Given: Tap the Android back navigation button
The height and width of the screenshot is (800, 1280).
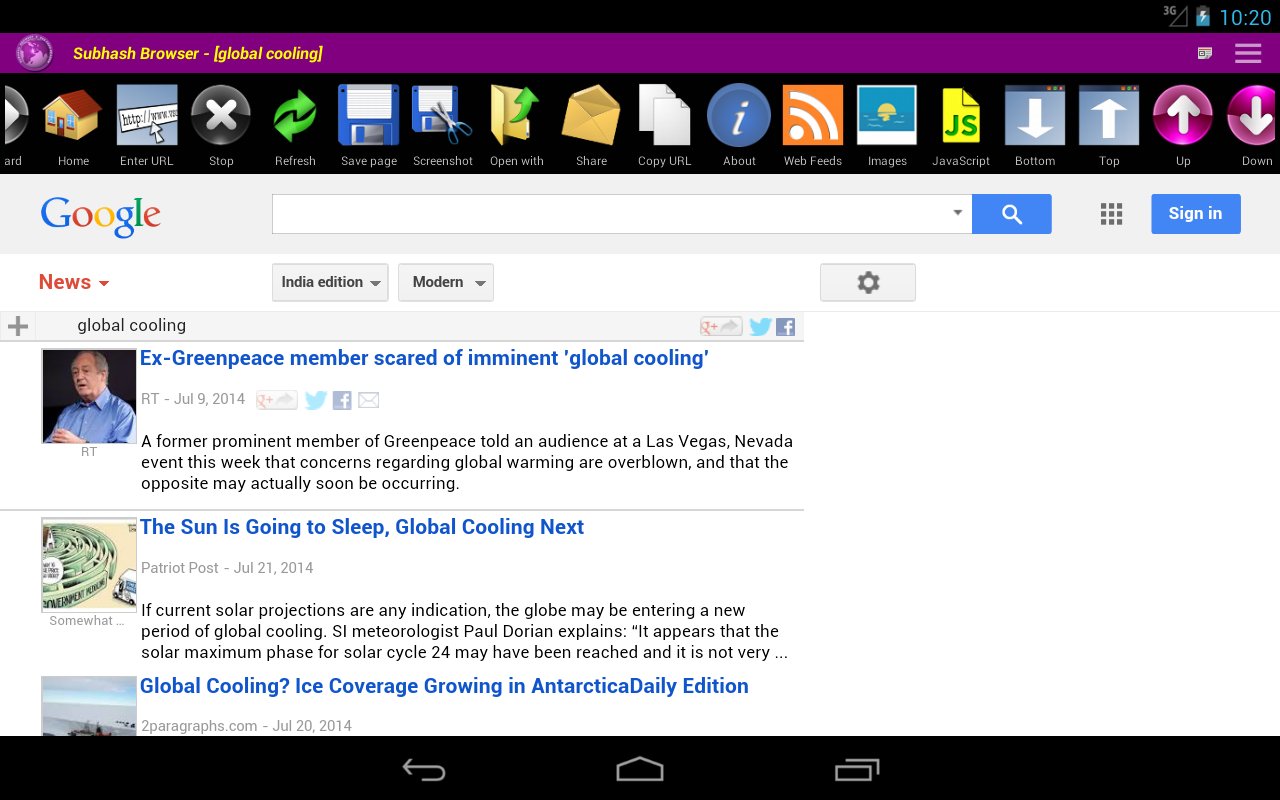Looking at the screenshot, I should click(x=424, y=769).
